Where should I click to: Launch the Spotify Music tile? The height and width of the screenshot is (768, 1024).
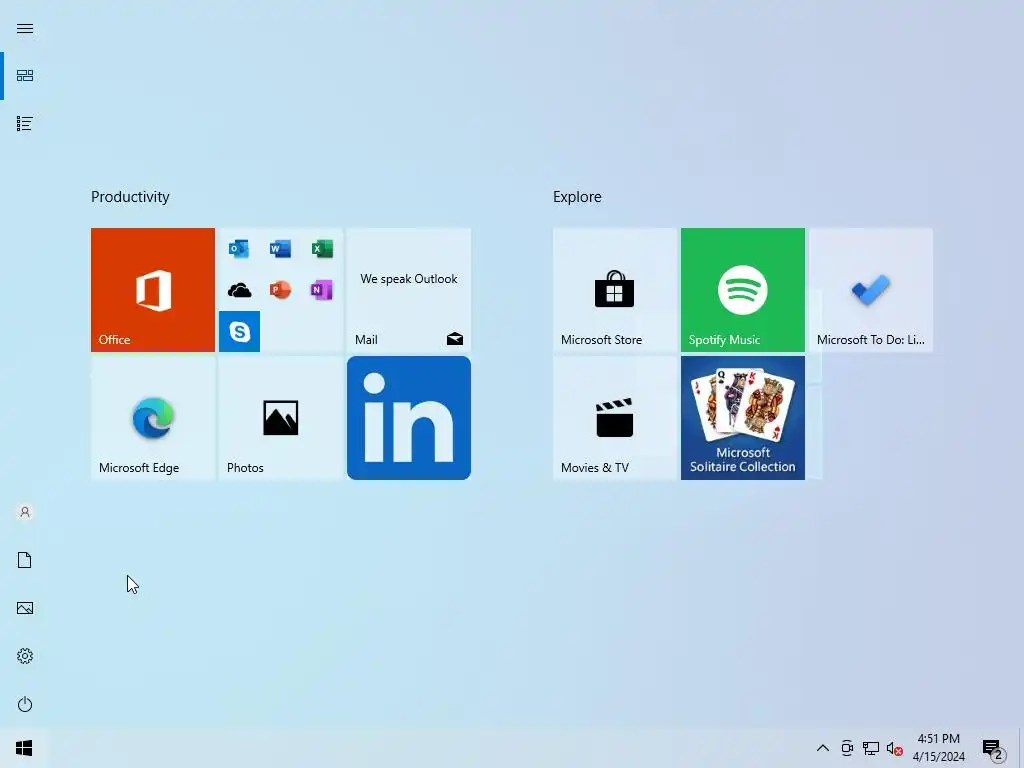point(743,289)
